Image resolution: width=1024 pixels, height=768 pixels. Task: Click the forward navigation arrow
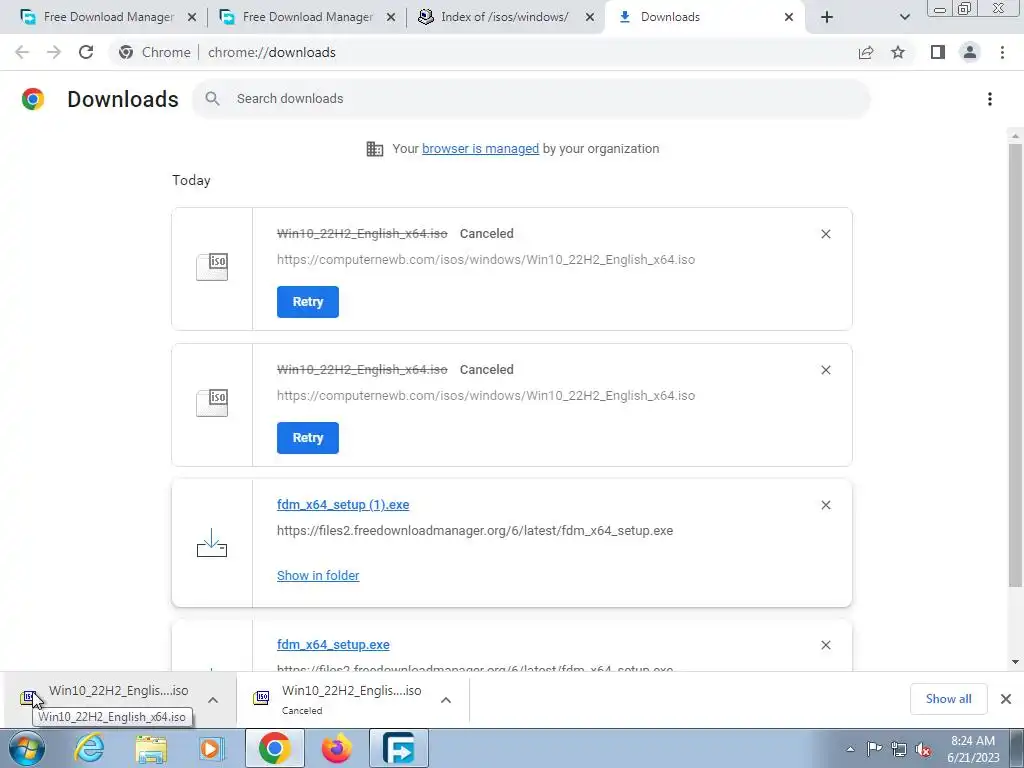pyautogui.click(x=54, y=52)
